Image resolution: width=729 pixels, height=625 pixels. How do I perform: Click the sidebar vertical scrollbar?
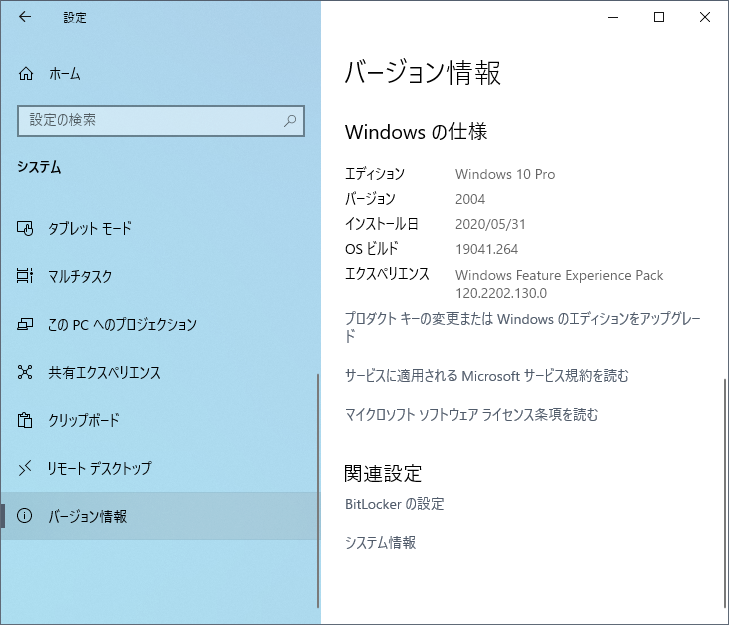click(318, 491)
